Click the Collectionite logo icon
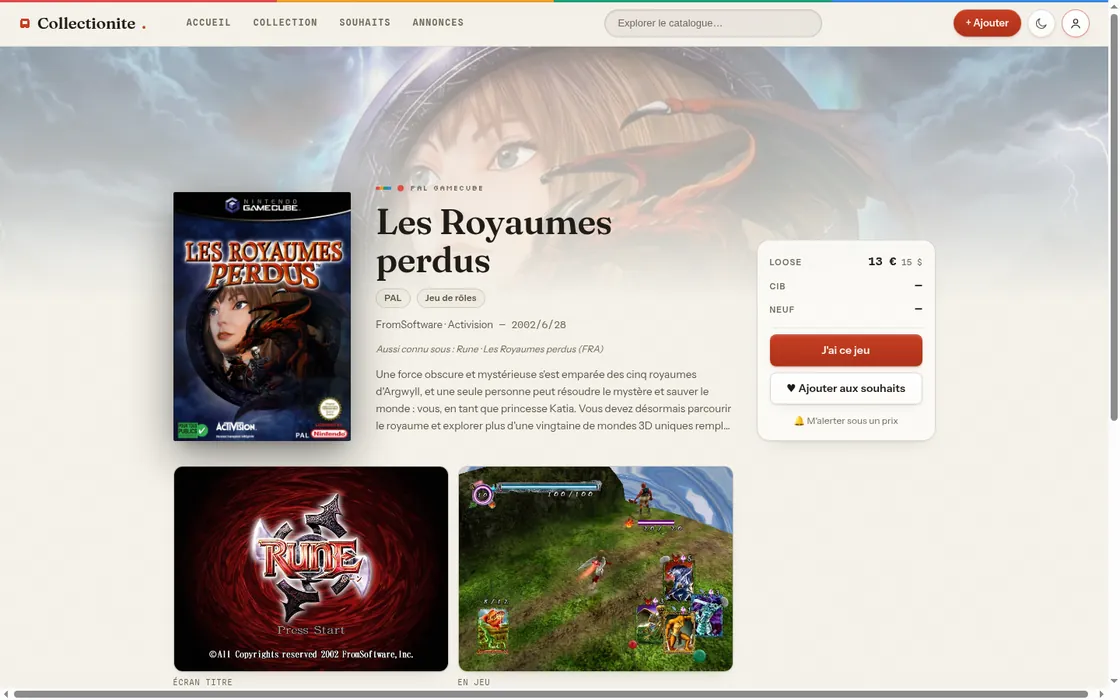 (x=25, y=24)
